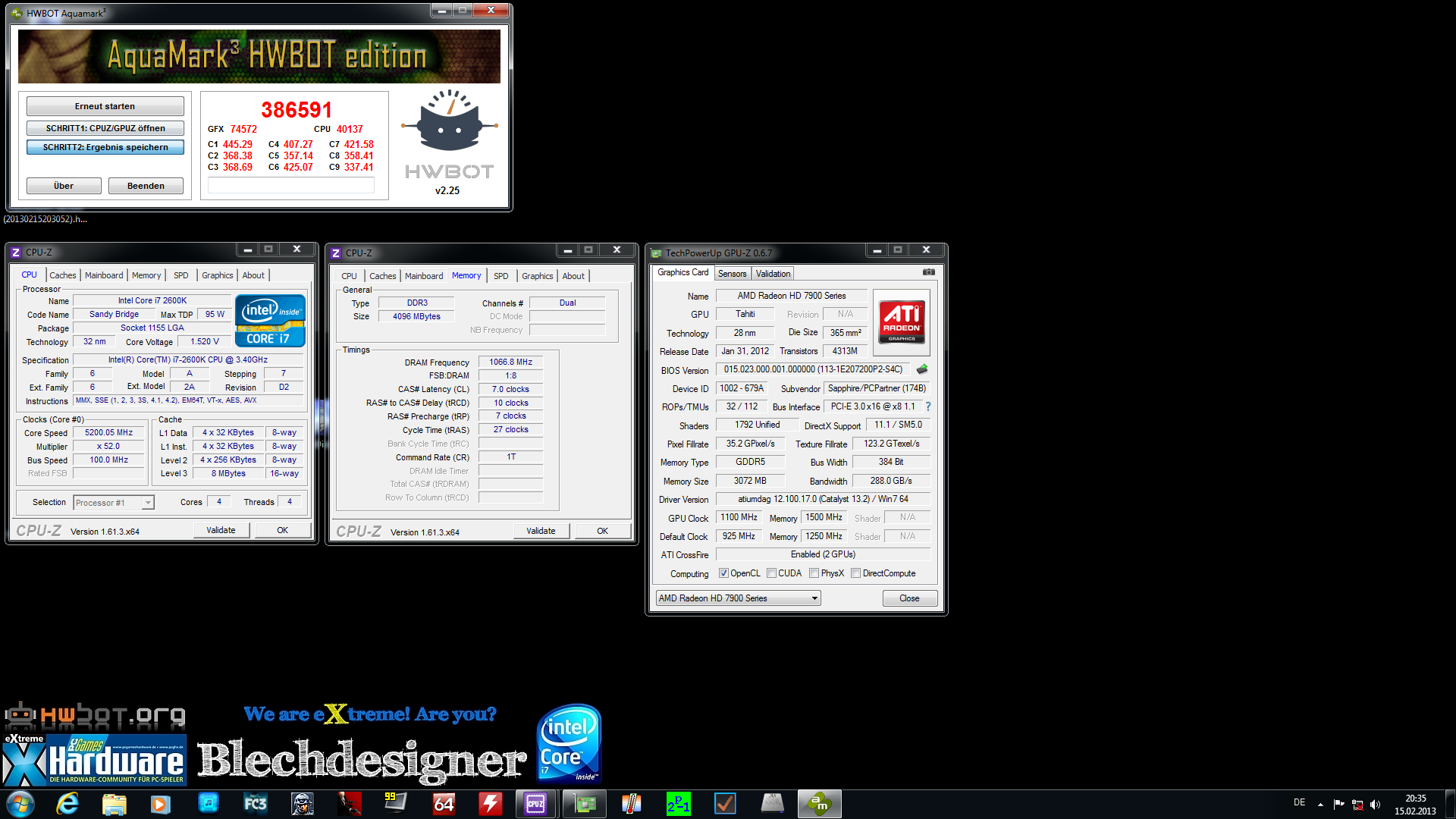Click the blue music note taskbar icon
The height and width of the screenshot is (819, 1456).
coord(208,803)
